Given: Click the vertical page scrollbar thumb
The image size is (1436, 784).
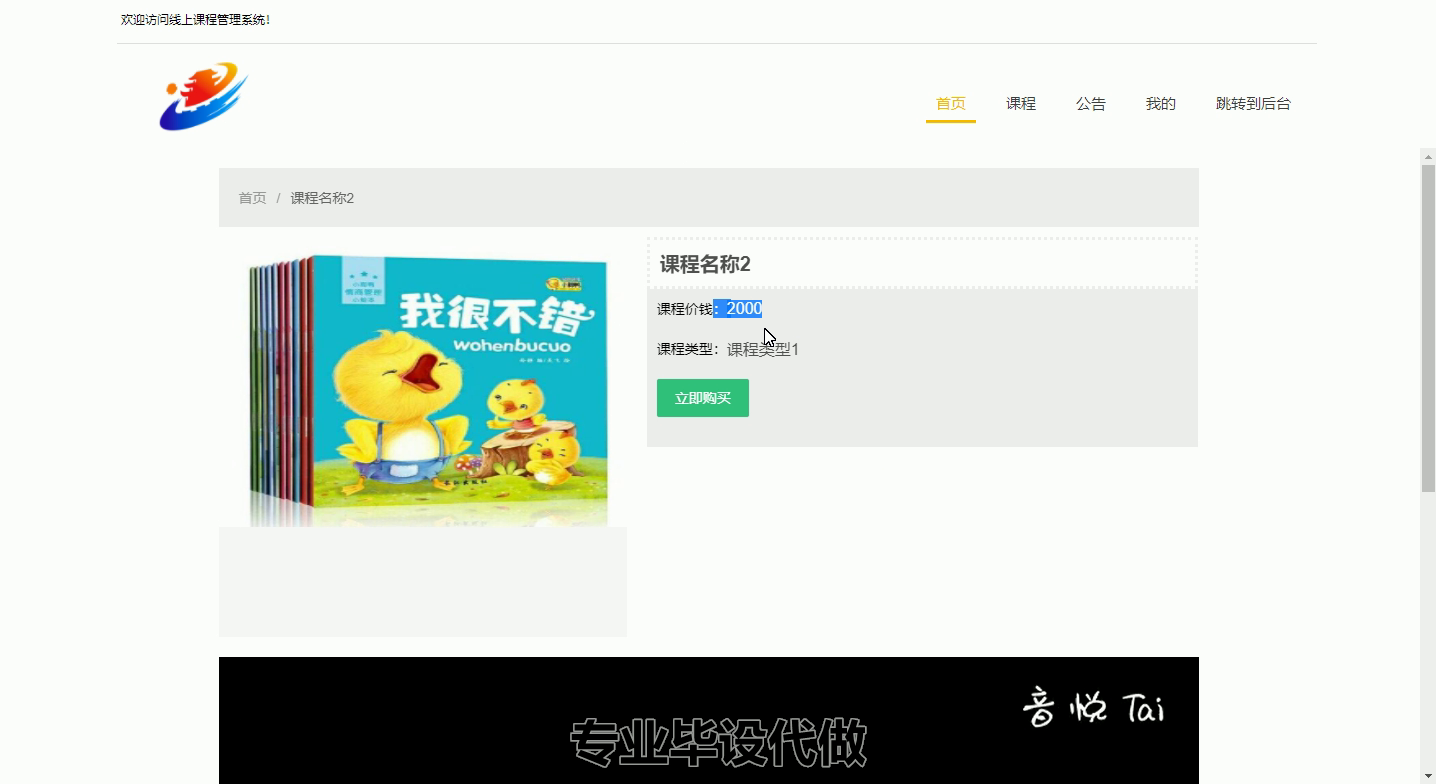Looking at the screenshot, I should [1428, 328].
